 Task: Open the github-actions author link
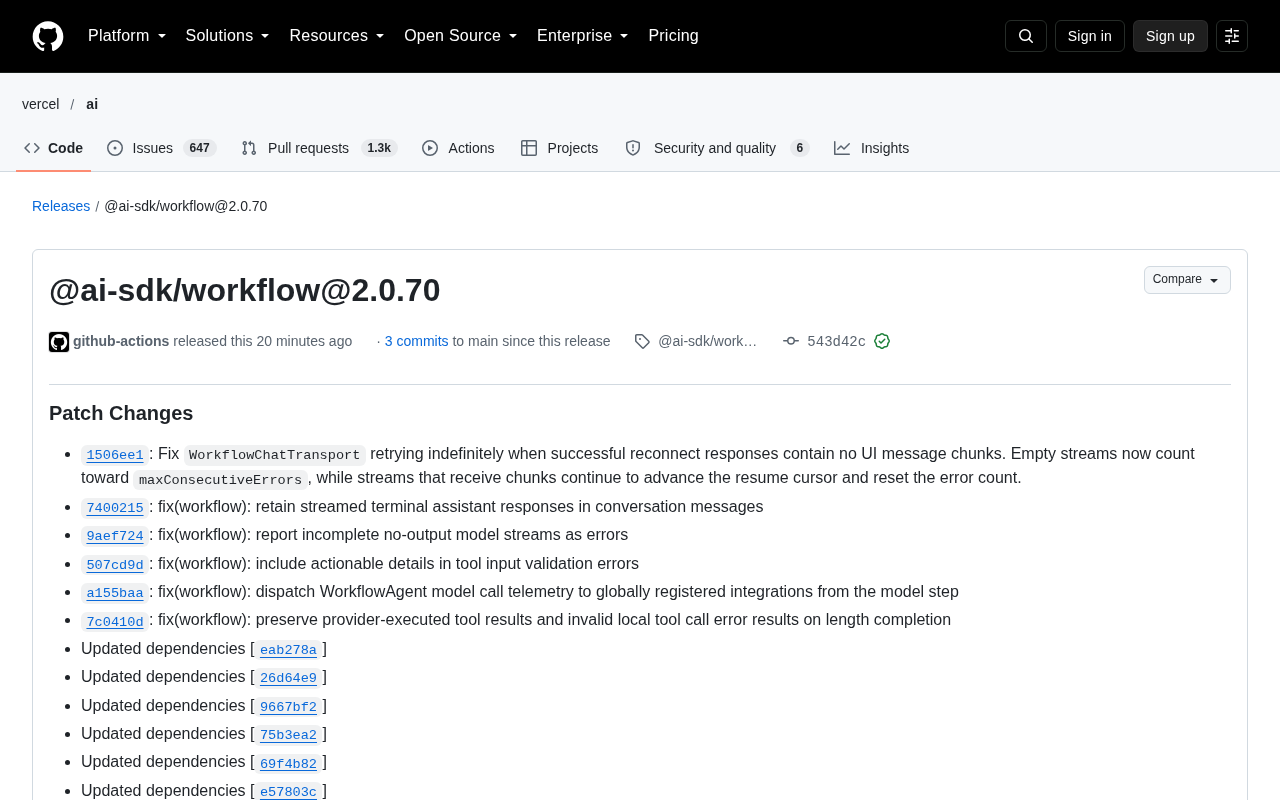coord(121,341)
